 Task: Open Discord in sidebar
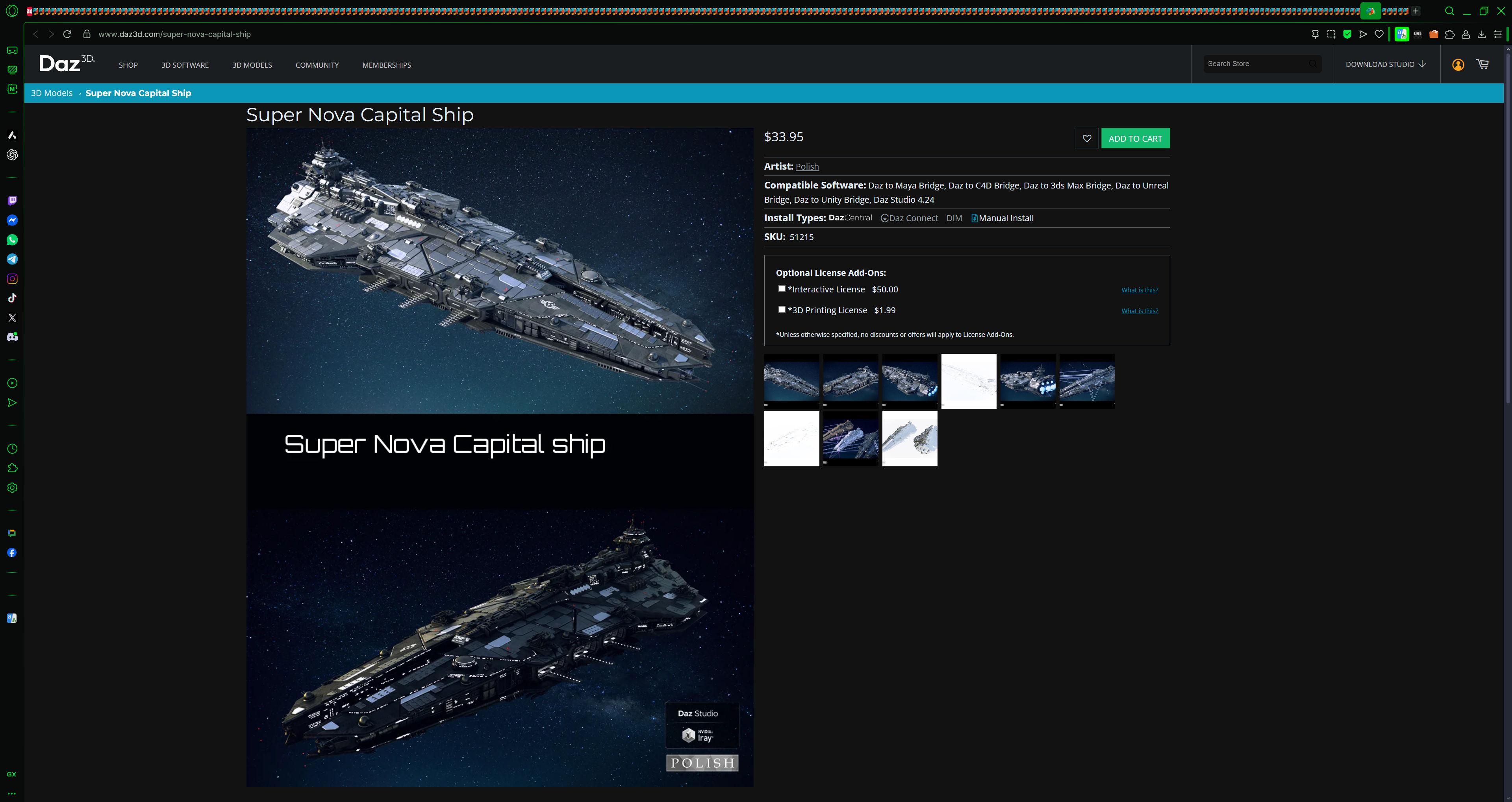(x=12, y=337)
